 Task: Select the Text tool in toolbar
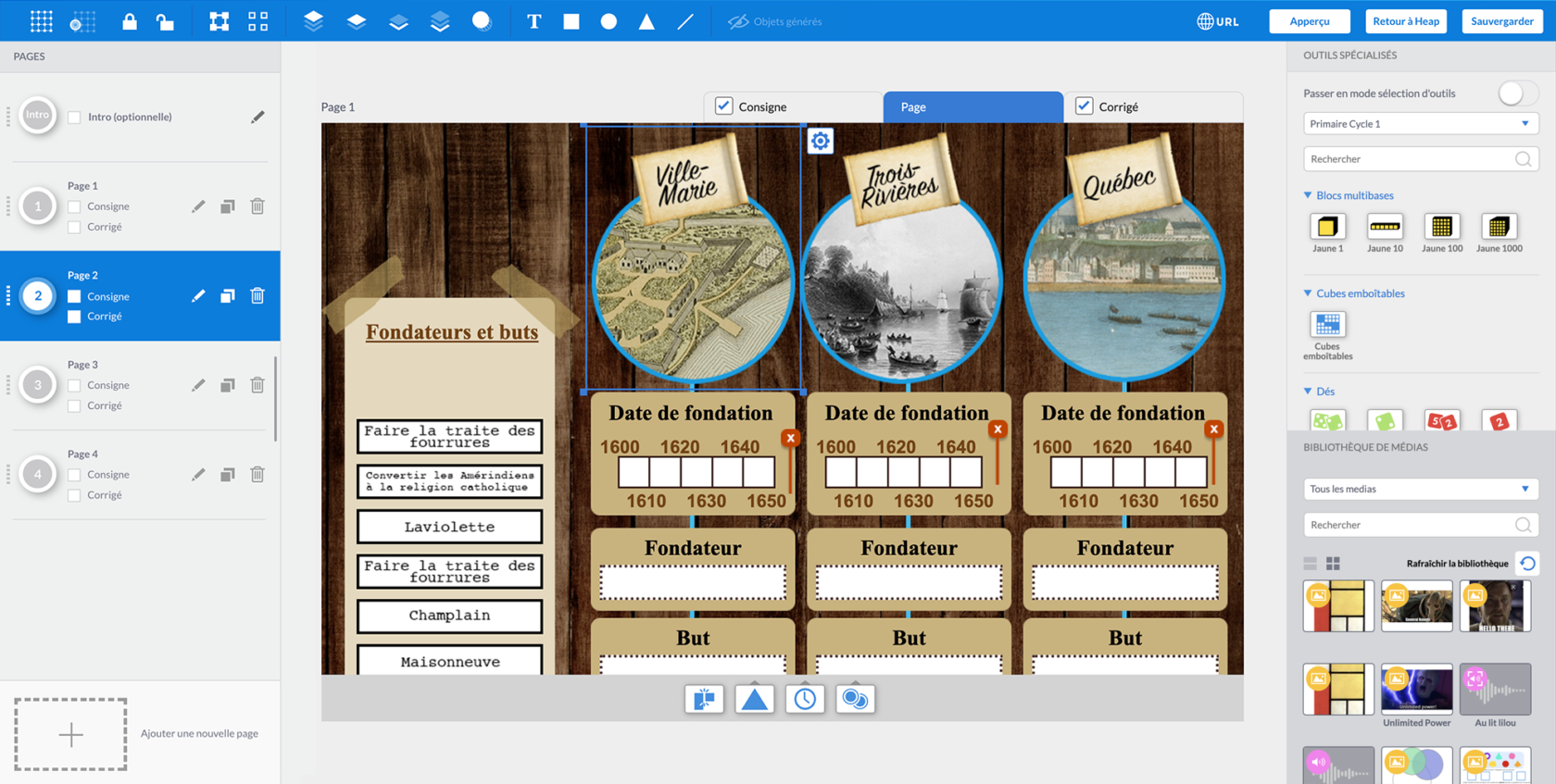tap(533, 21)
